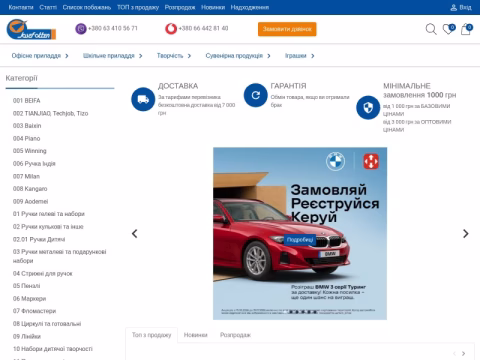Open the shopping bag cart icon

(x=466, y=29)
